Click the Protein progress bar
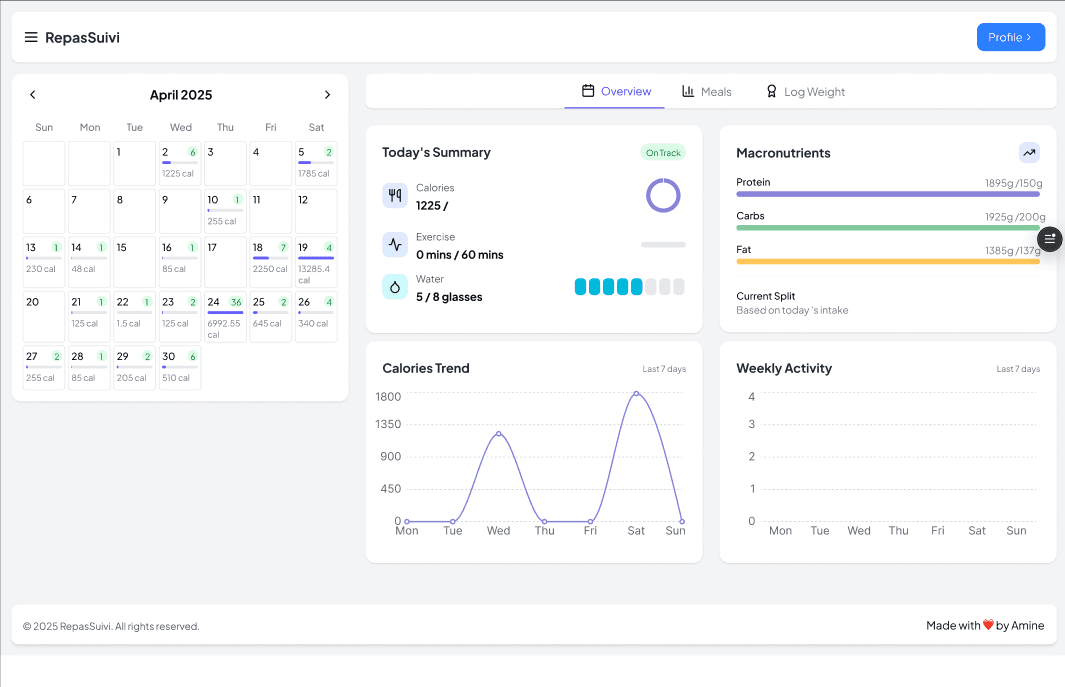 tap(888, 194)
